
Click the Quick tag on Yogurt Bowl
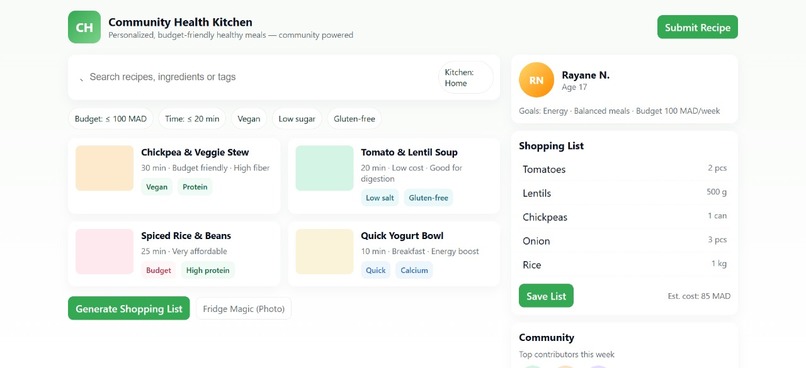click(x=375, y=270)
